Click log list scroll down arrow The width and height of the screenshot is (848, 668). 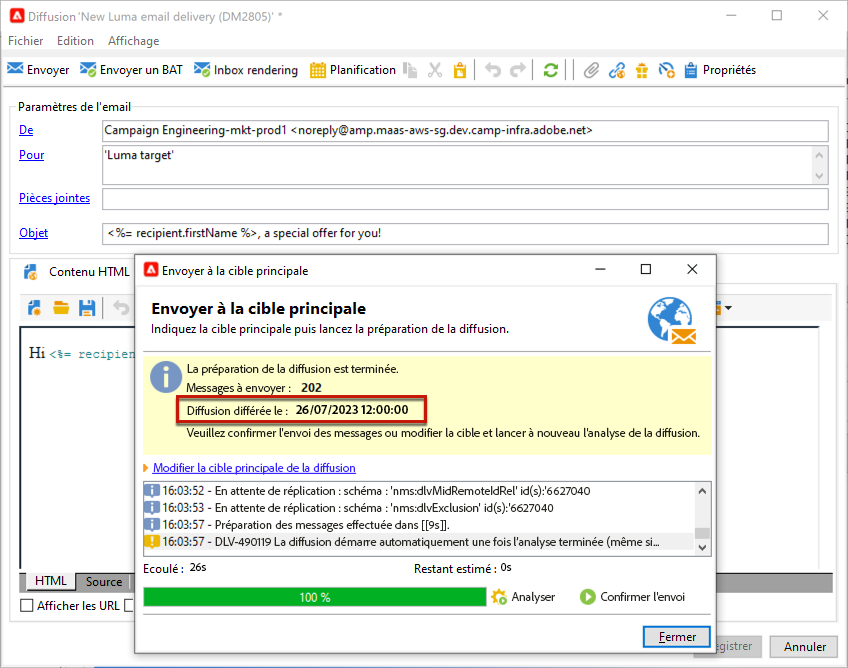click(x=702, y=547)
